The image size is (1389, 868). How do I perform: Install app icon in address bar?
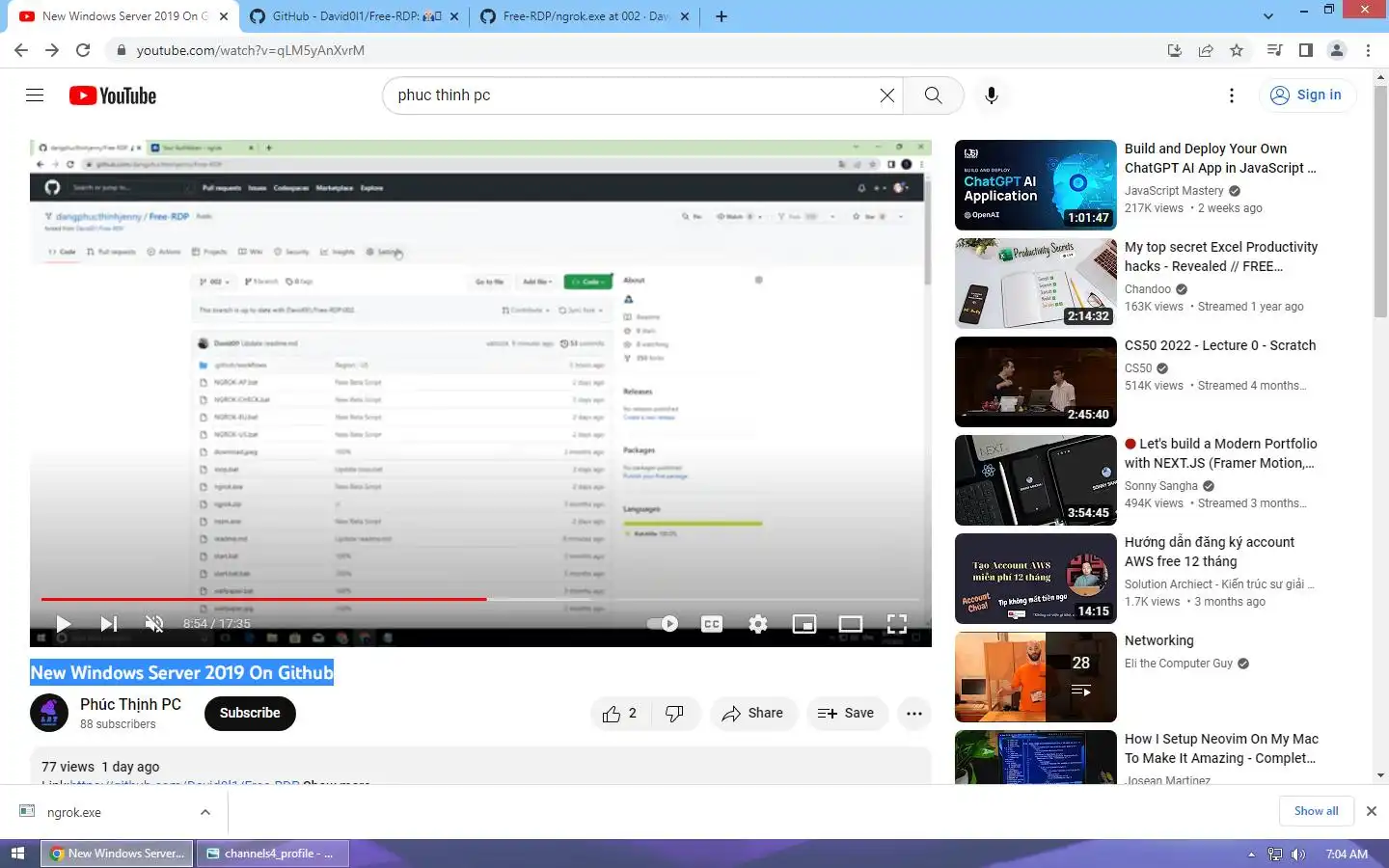click(x=1174, y=50)
